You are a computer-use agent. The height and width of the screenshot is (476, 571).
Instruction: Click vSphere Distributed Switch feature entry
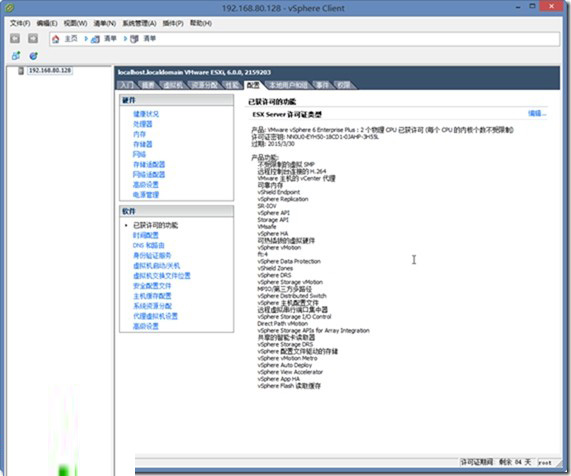[292, 296]
